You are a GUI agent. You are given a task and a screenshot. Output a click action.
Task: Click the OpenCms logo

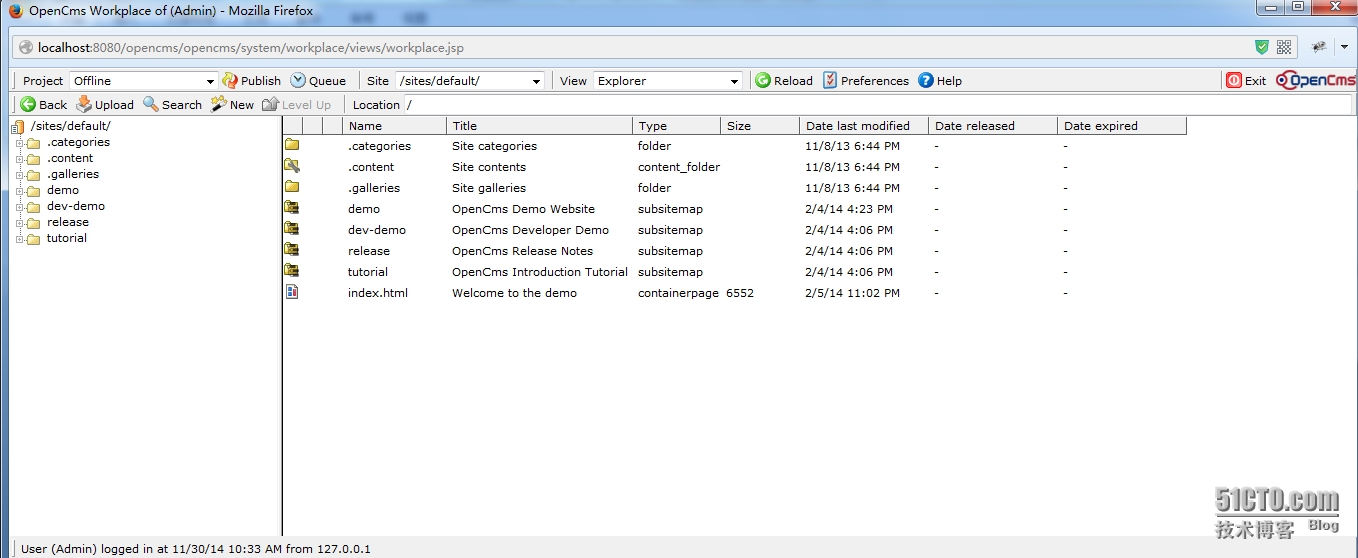click(1315, 81)
